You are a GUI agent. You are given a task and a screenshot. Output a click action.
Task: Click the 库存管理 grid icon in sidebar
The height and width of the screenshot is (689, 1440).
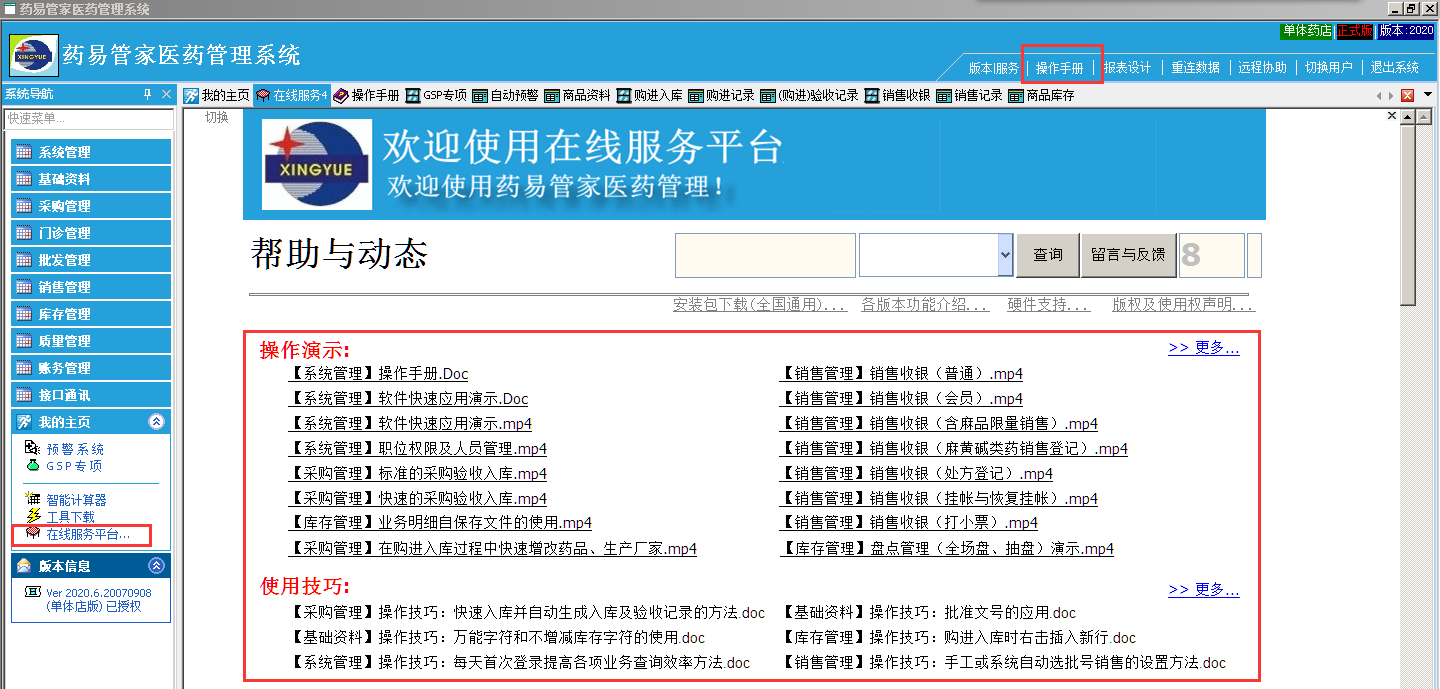tap(24, 315)
